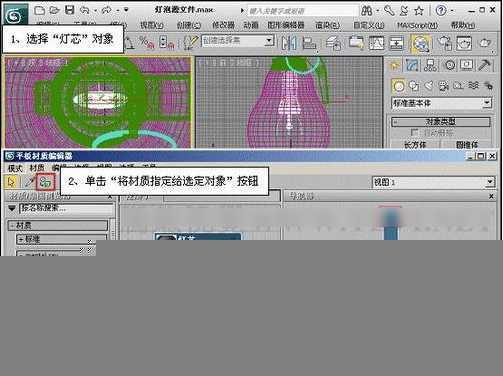This screenshot has height=376, width=503.
Task: Click the highlighted Material Editor icon
Action: 421,44
